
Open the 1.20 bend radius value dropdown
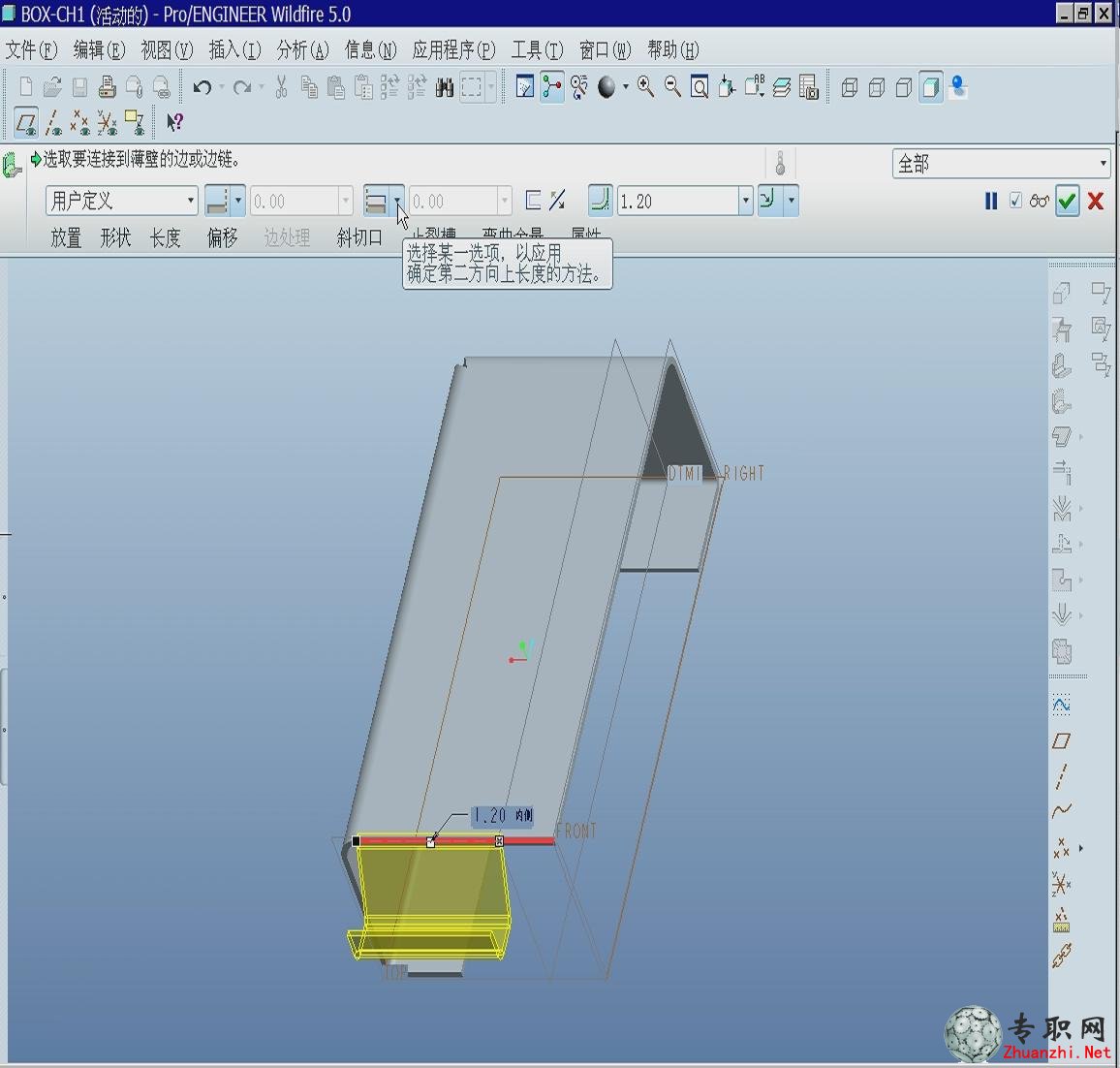[x=746, y=201]
